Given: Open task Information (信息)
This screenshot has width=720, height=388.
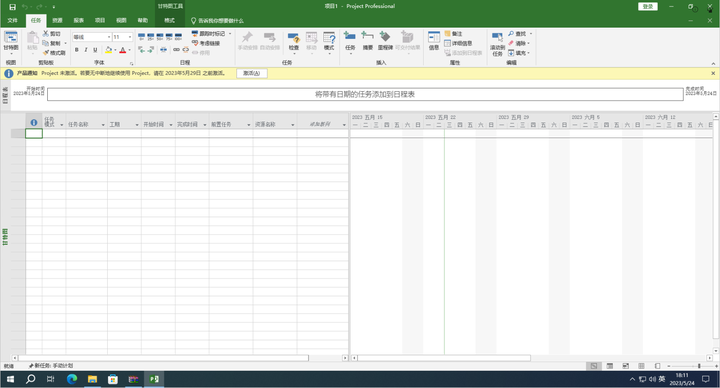Looking at the screenshot, I should pyautogui.click(x=434, y=40).
